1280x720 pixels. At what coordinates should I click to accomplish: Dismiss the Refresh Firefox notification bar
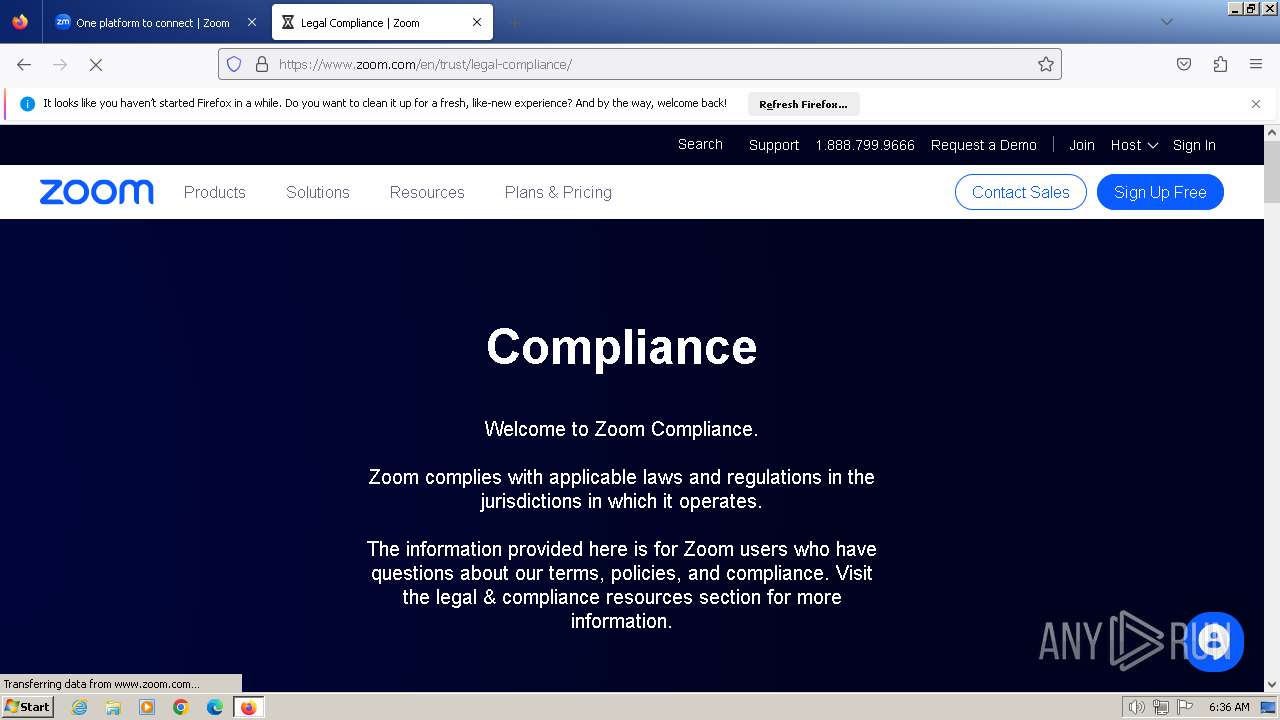pos(1256,104)
